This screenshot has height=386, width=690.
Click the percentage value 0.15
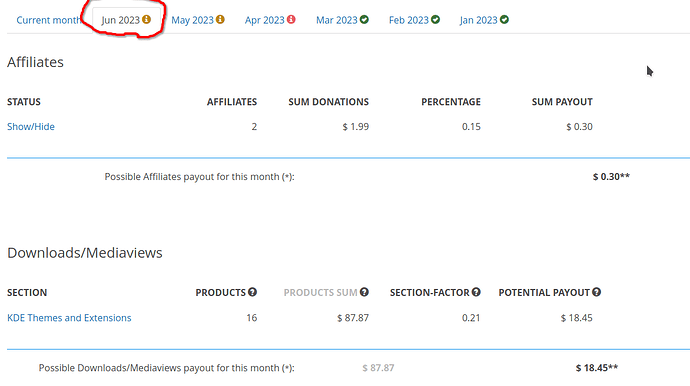pos(471,127)
